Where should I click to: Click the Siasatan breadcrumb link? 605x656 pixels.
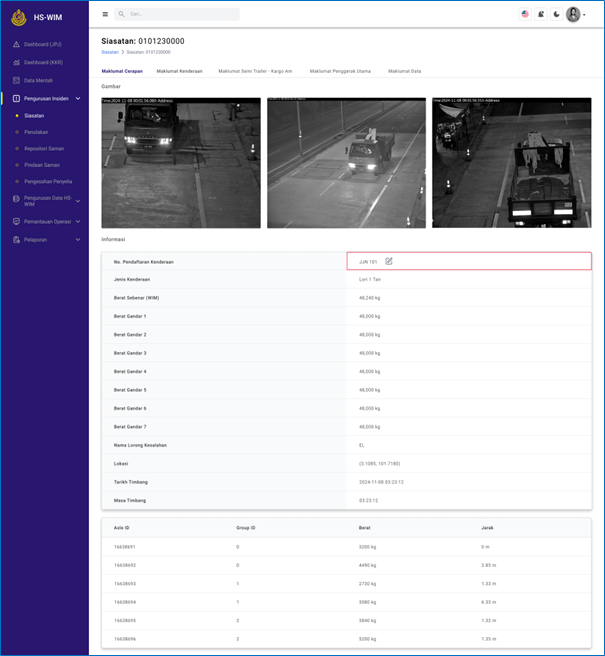pos(110,52)
